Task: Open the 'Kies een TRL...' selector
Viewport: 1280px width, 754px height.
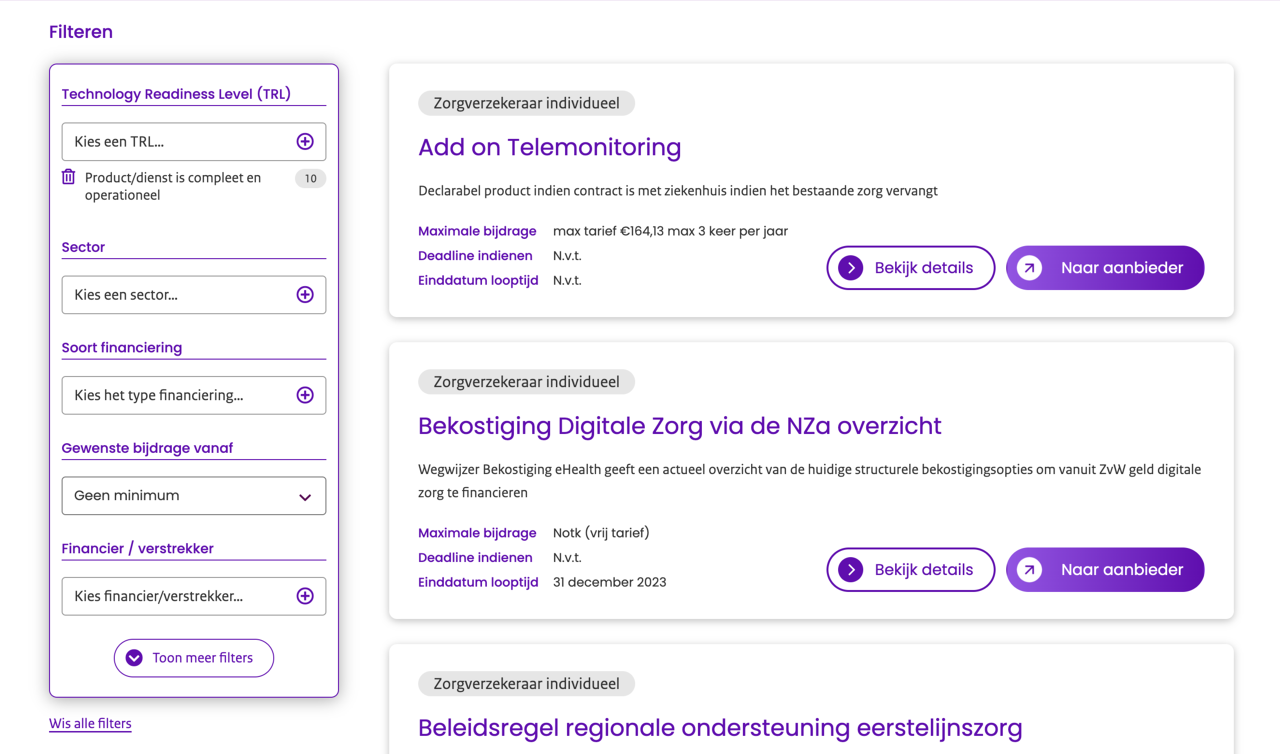Action: (x=194, y=142)
